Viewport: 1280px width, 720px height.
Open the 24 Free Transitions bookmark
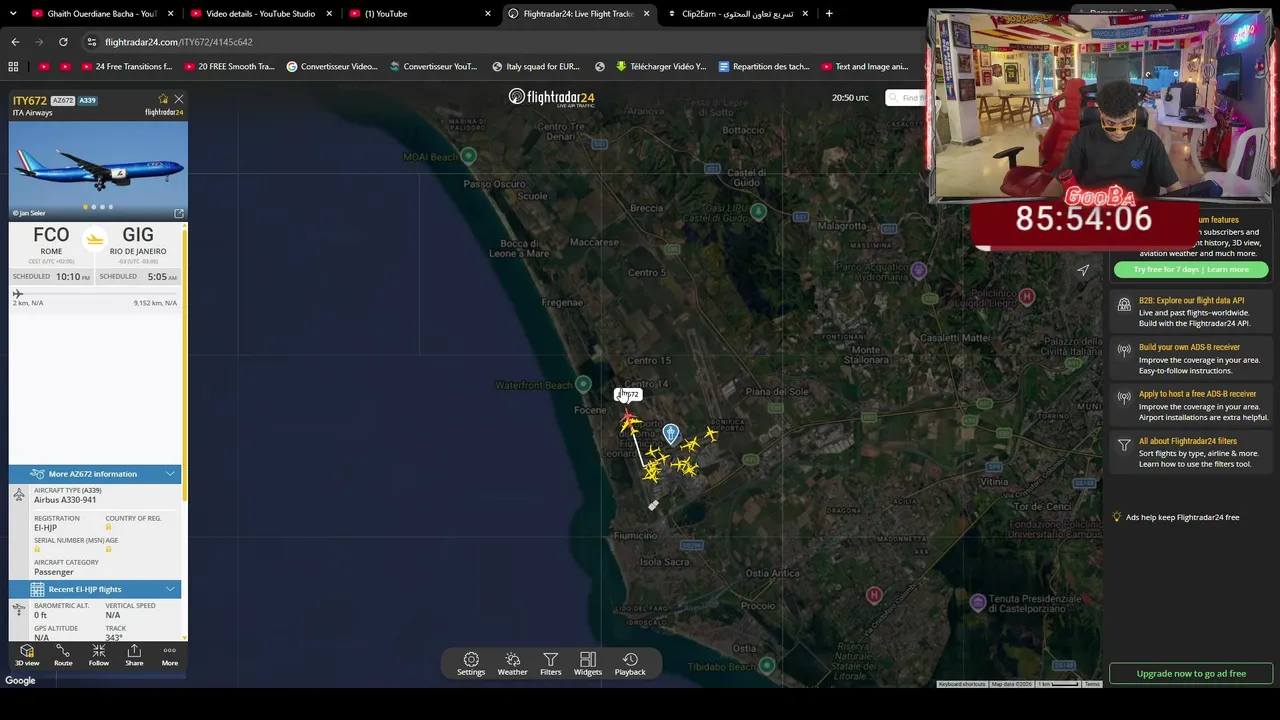pyautogui.click(x=124, y=67)
